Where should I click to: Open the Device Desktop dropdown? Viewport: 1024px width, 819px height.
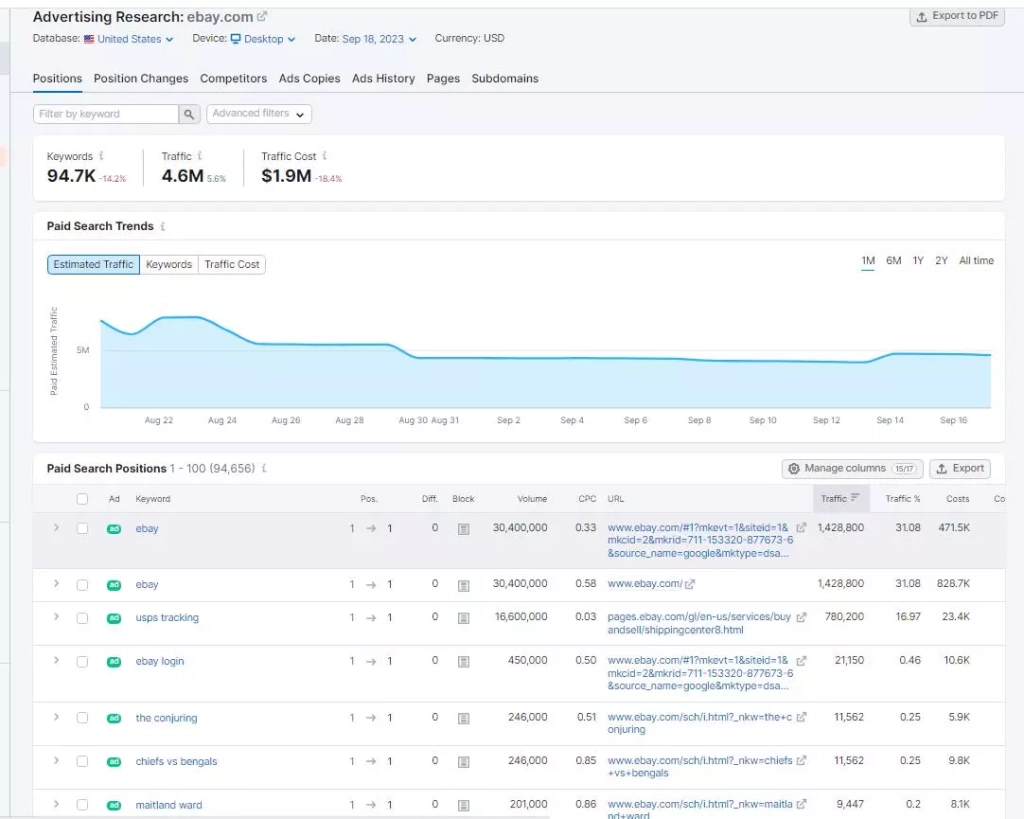coord(263,39)
